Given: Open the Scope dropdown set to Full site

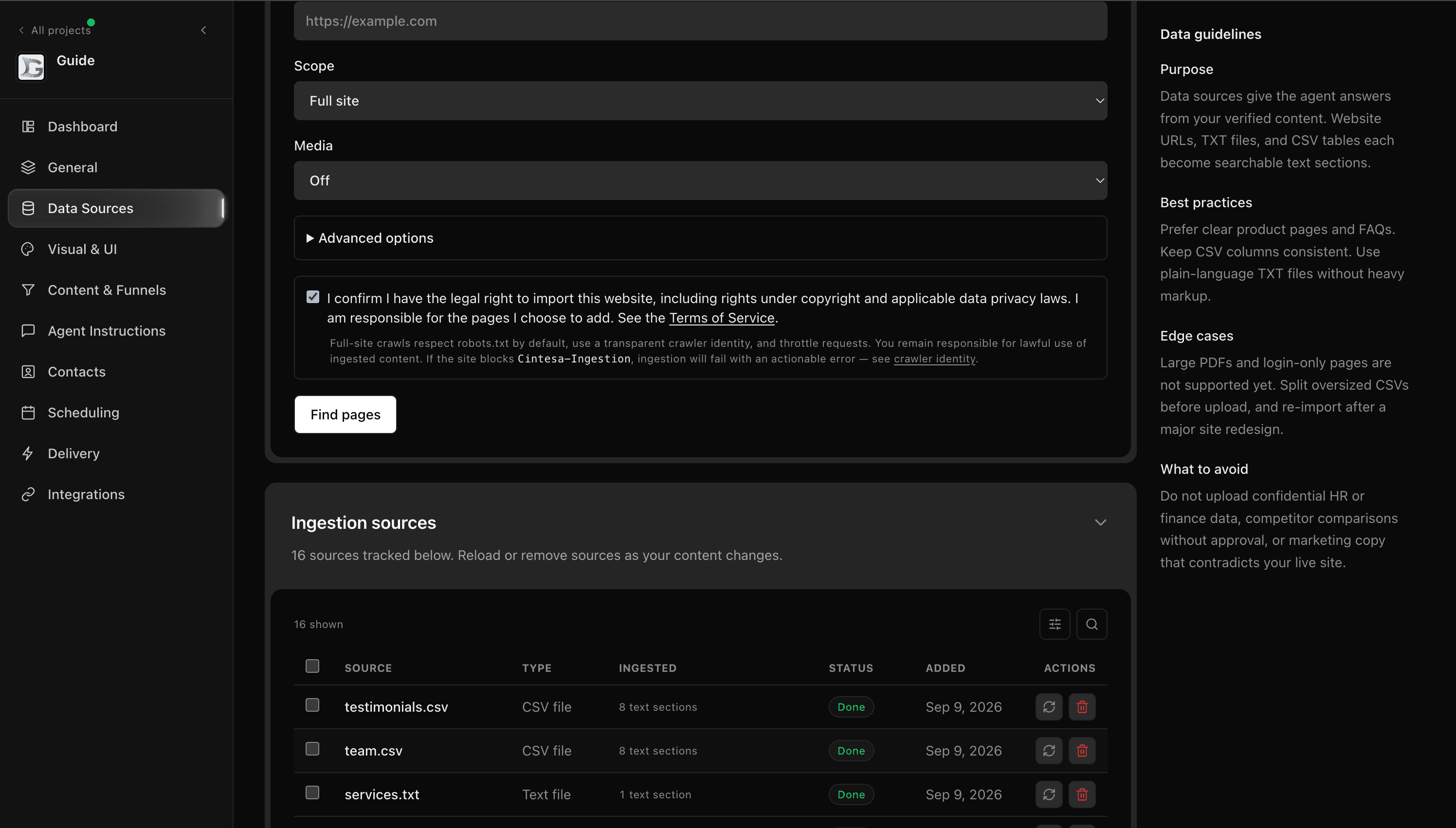Looking at the screenshot, I should (700, 101).
